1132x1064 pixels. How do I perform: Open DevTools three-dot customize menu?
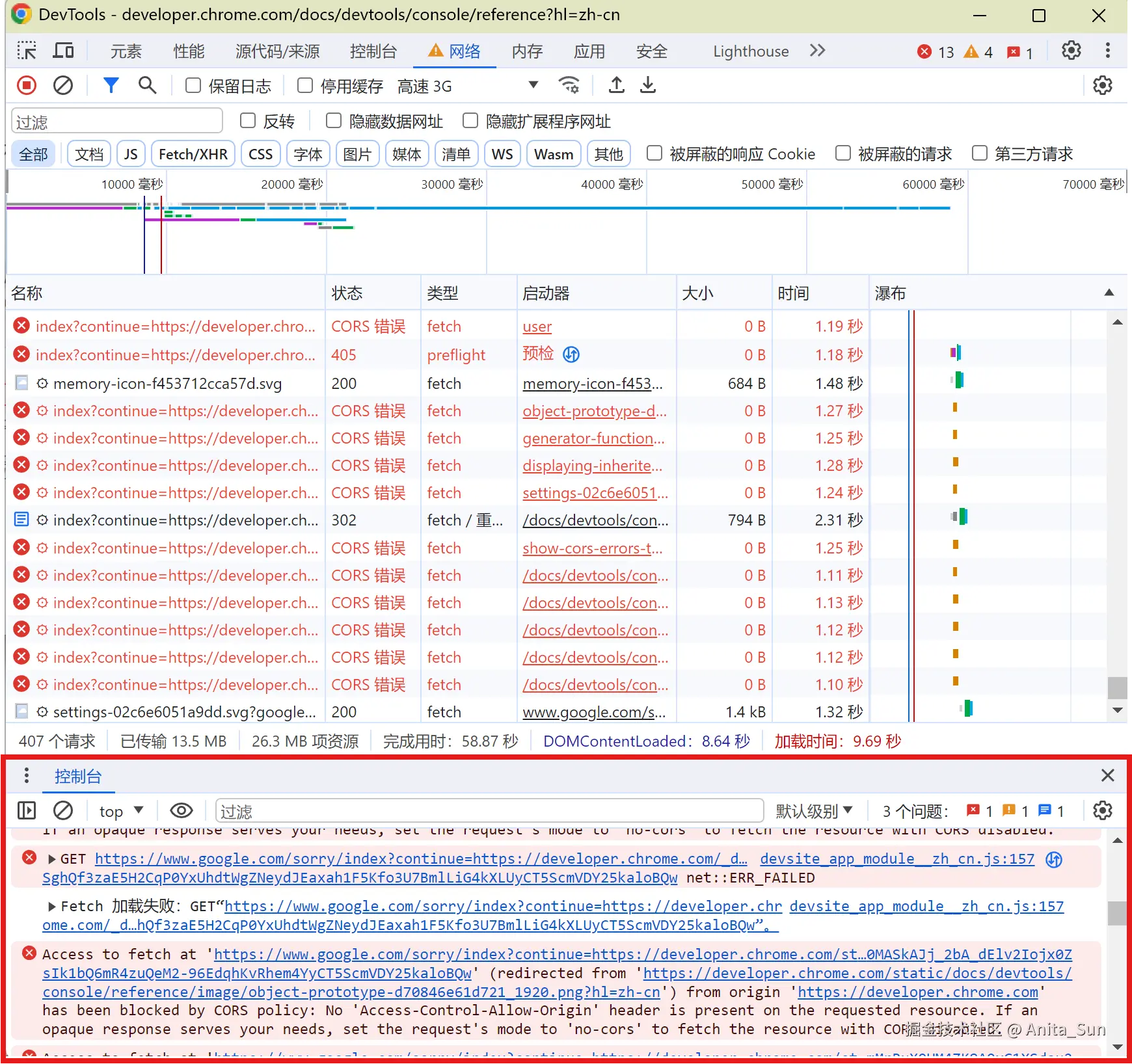click(x=1108, y=51)
